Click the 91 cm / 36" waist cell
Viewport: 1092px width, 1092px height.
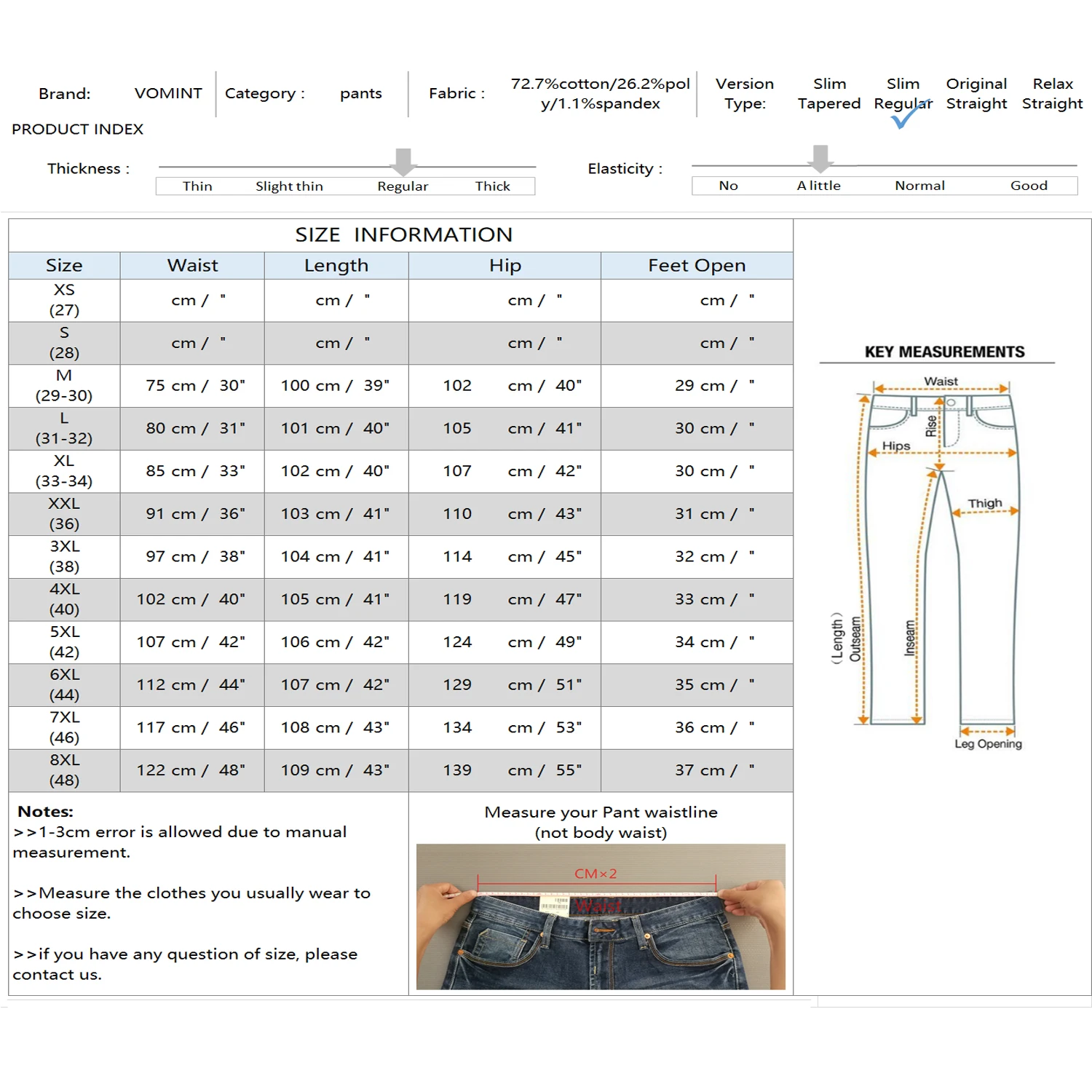pos(192,514)
